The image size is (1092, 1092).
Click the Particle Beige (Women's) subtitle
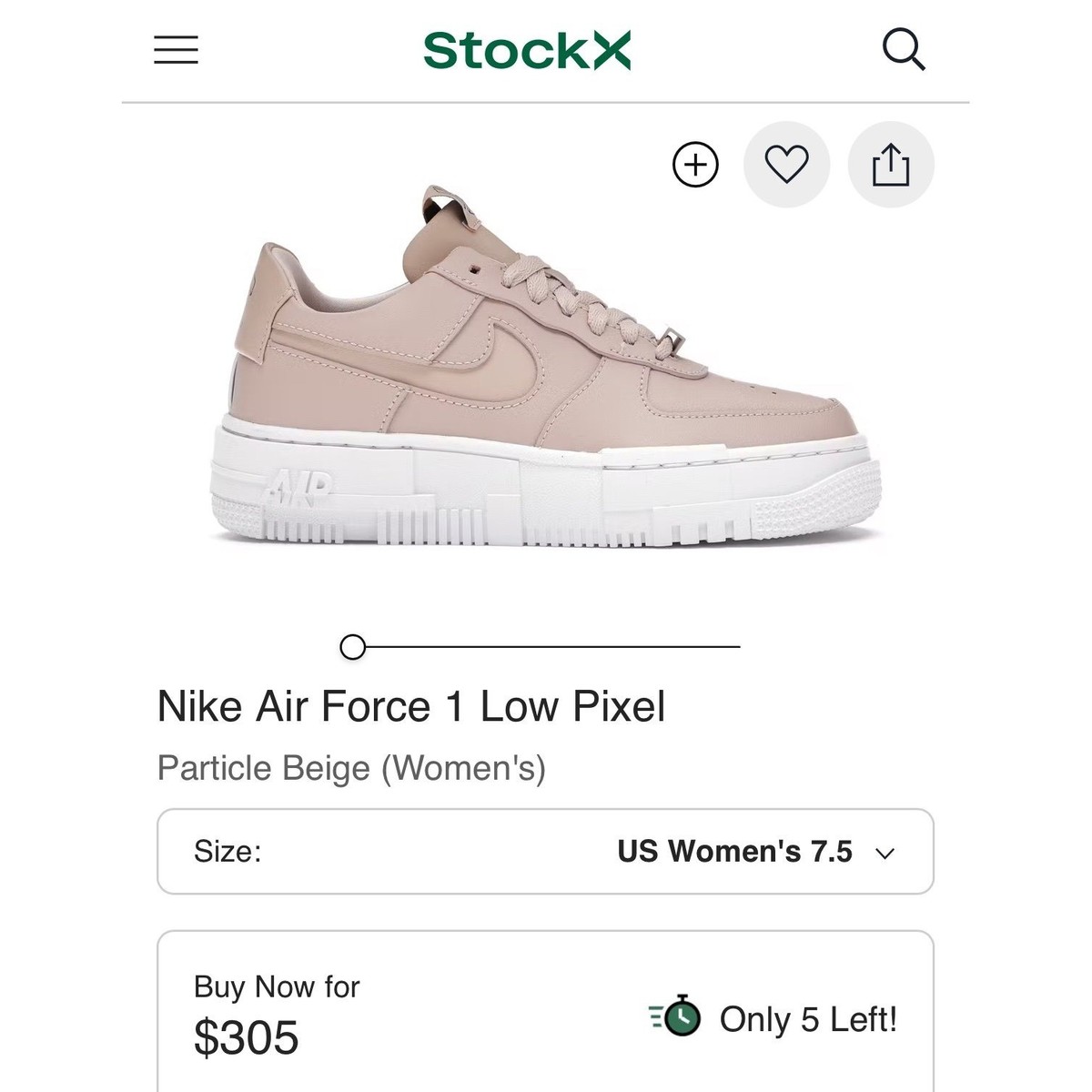tap(351, 768)
